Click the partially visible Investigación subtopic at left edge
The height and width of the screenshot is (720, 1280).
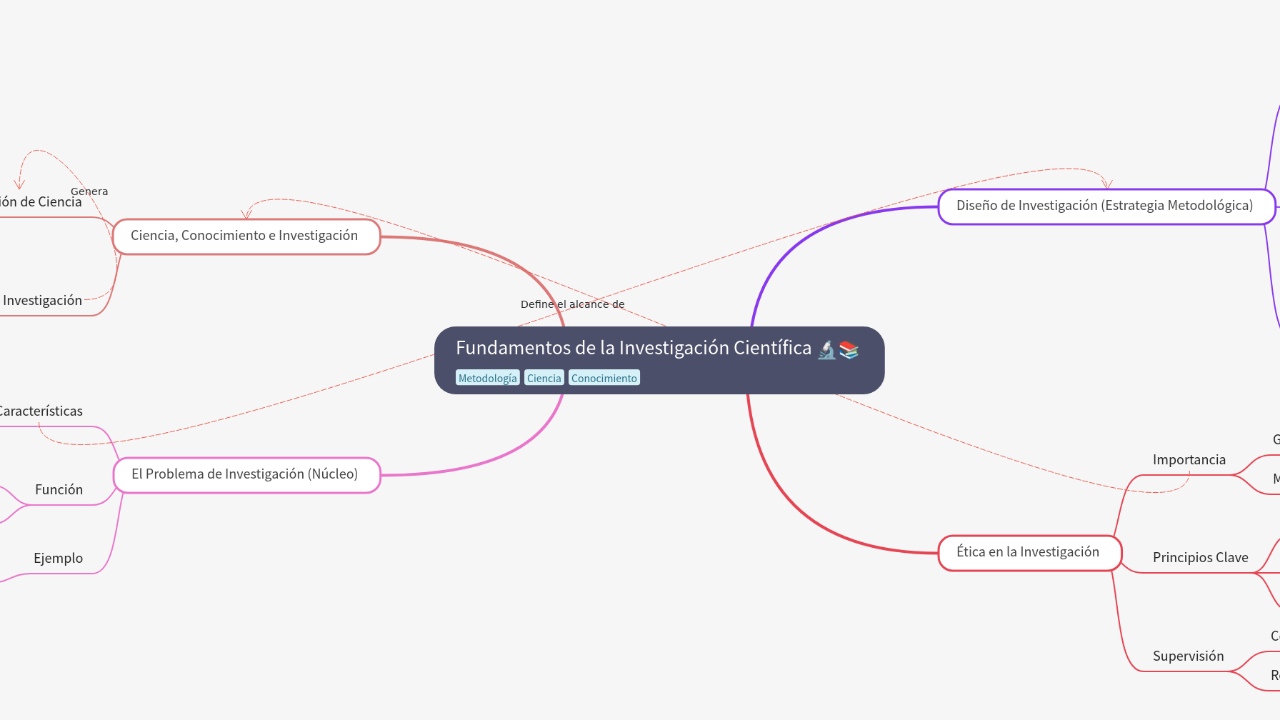click(x=42, y=300)
